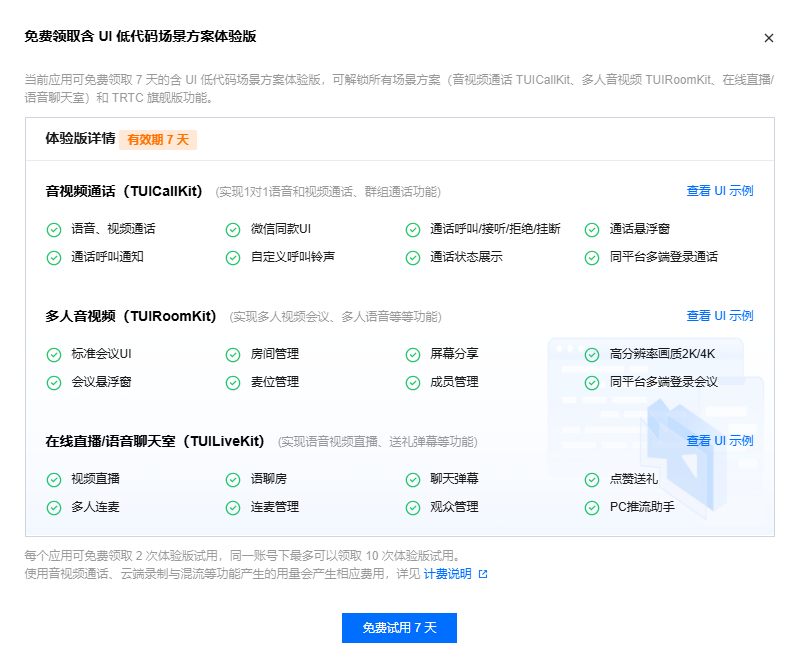Click the subtitle 实现1对1语音和视频通话、群组通话功能
This screenshot has height=668, width=800.
(328, 192)
